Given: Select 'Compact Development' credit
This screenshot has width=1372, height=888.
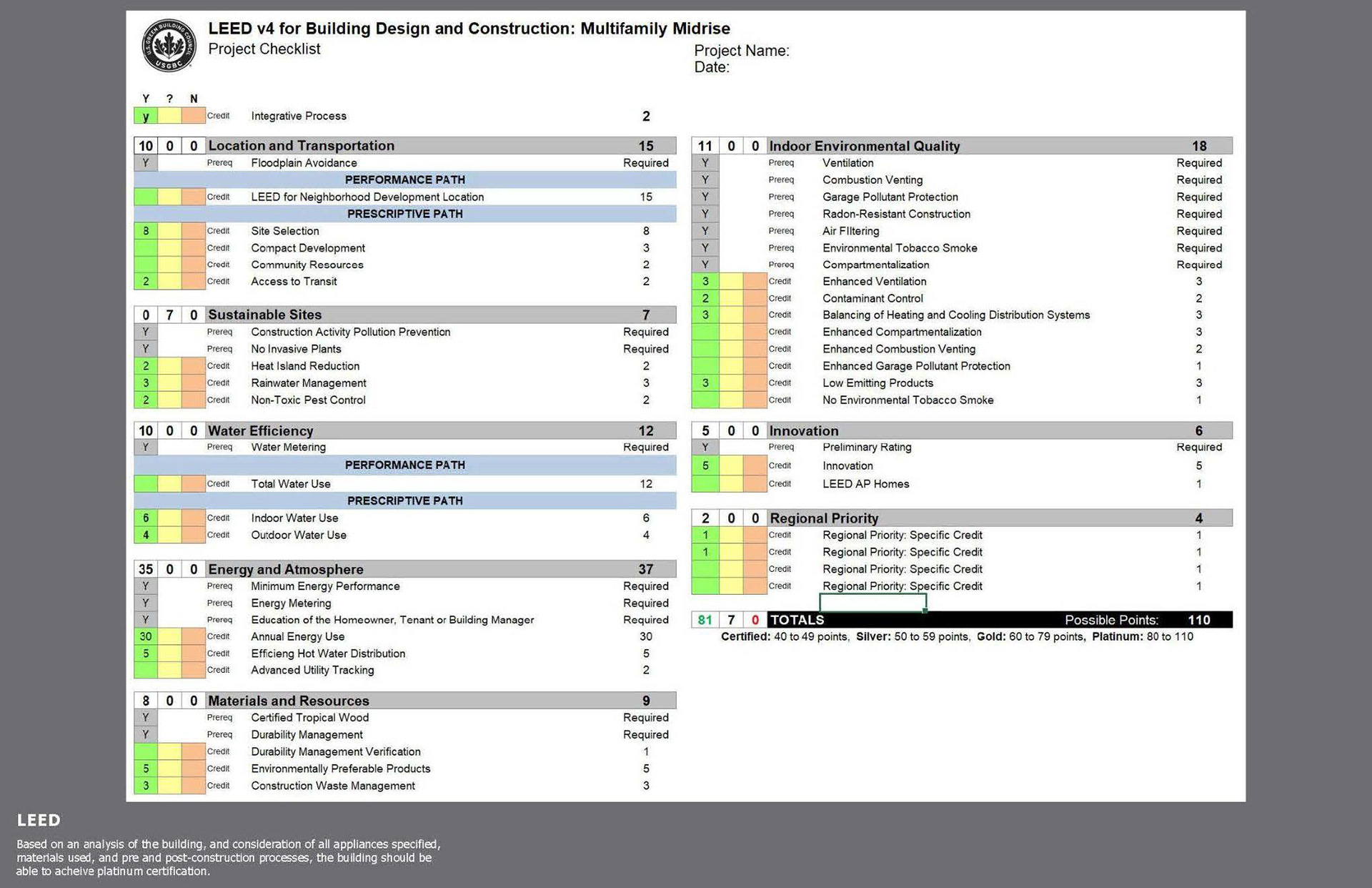Looking at the screenshot, I should coord(308,248).
